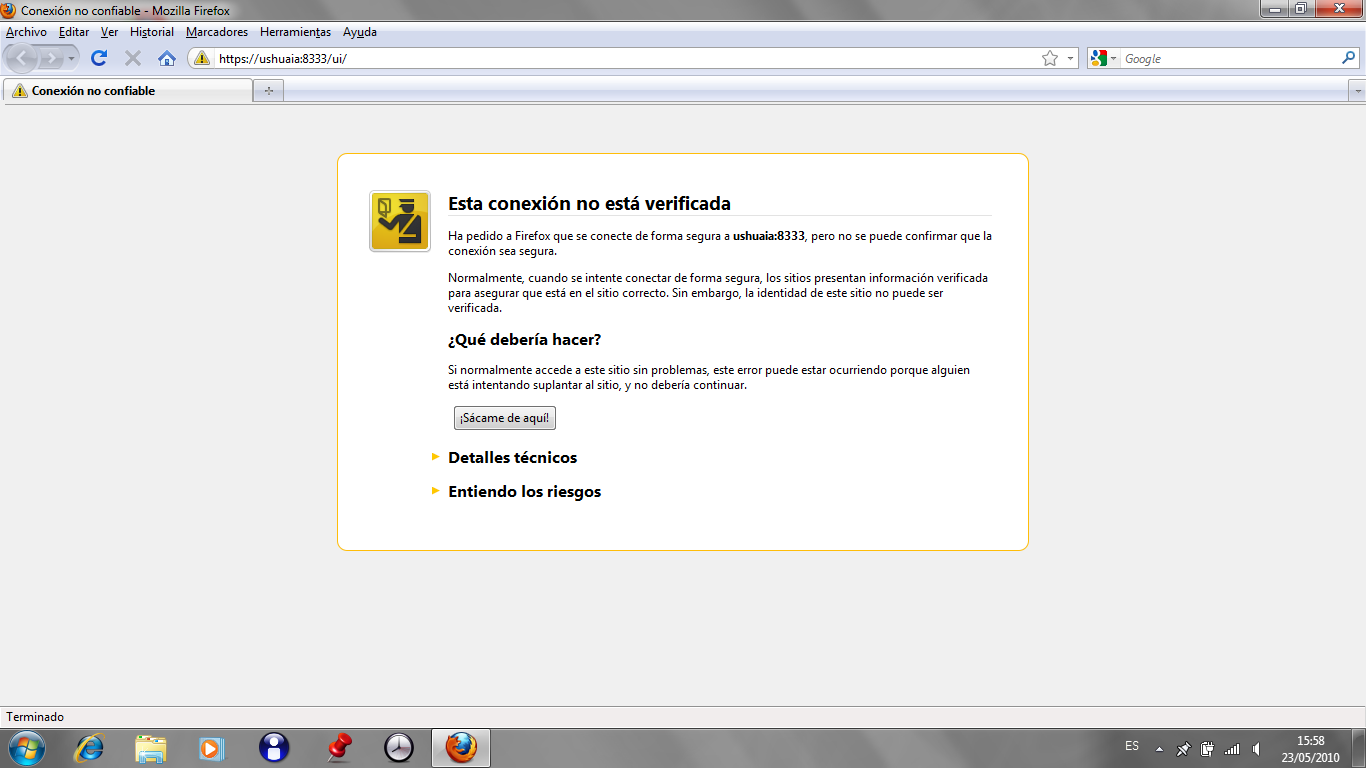1366x768 pixels.
Task: Click the Back arrow navigation button
Action: pos(24,58)
